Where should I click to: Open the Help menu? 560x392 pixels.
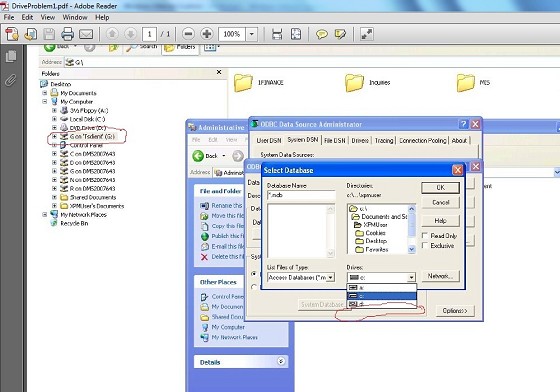click(x=102, y=17)
